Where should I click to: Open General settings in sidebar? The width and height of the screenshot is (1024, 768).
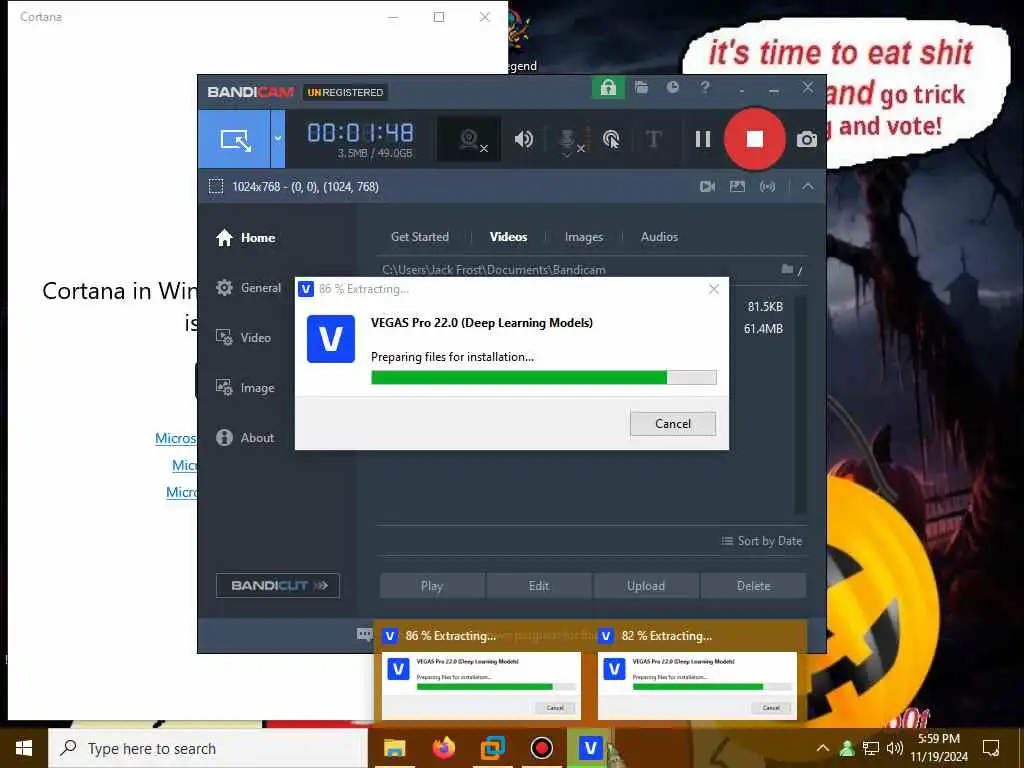coord(248,288)
